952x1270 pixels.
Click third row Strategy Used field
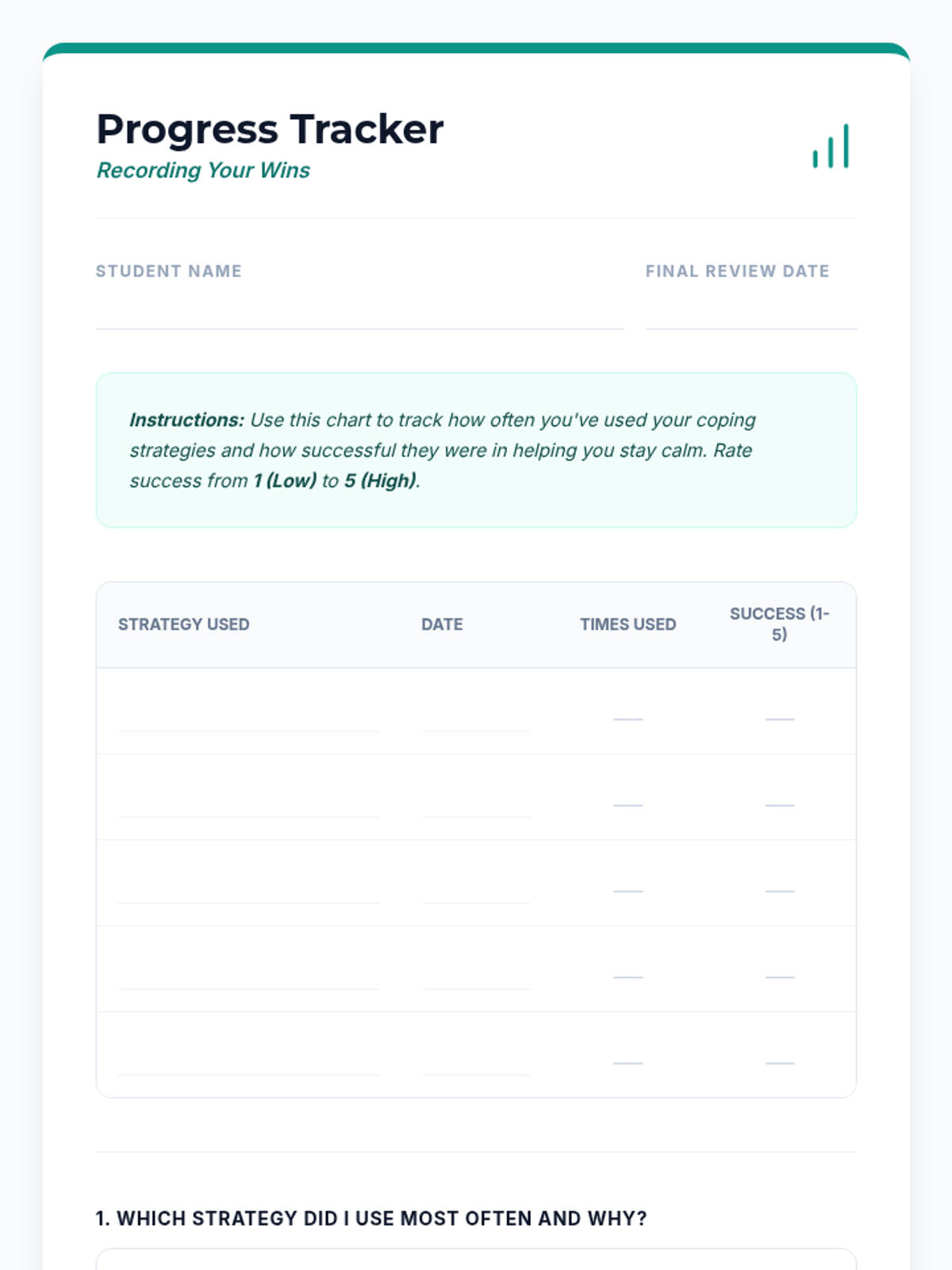248,887
